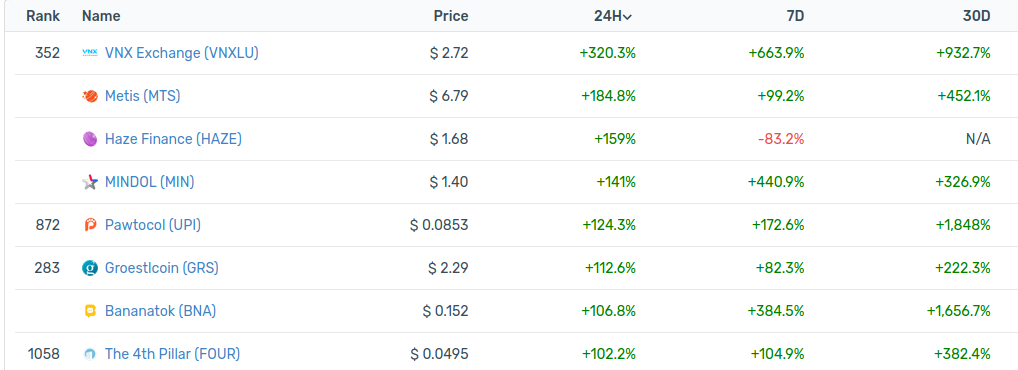The image size is (1018, 370).
Task: Click the Groestlcoin teal logo icon
Action: [90, 268]
